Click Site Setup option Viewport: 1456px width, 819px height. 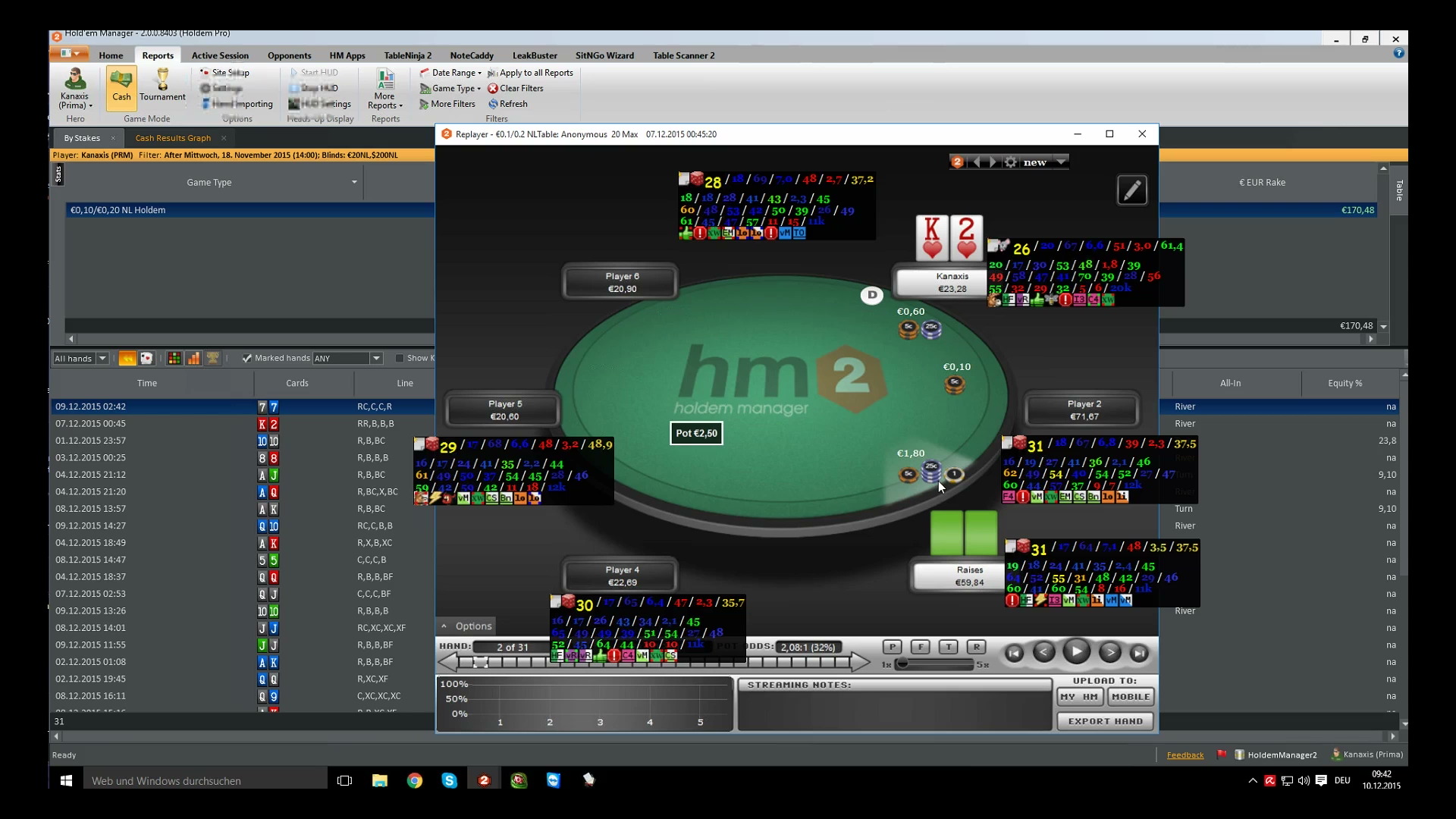point(224,73)
